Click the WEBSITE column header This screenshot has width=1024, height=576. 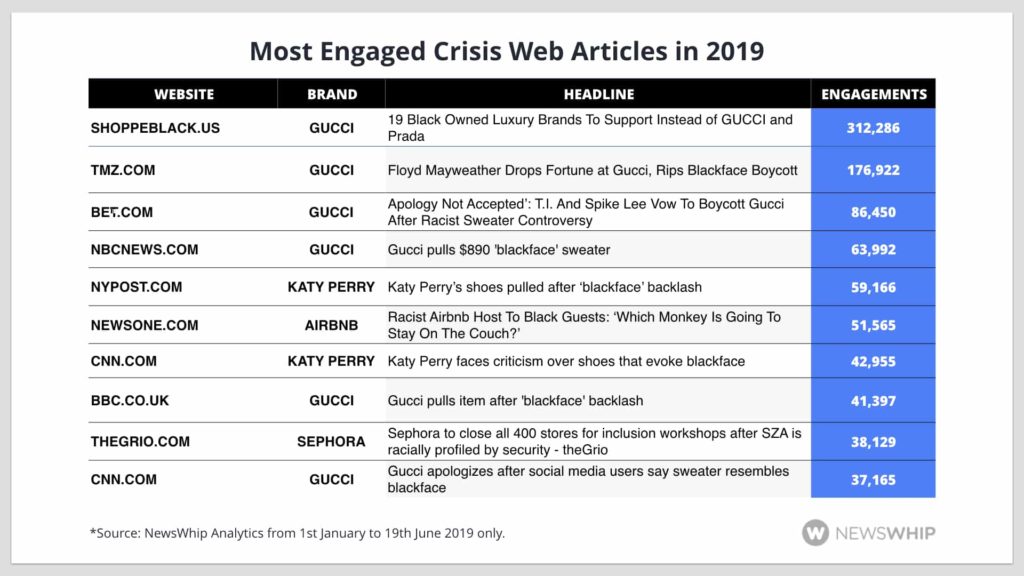click(184, 94)
